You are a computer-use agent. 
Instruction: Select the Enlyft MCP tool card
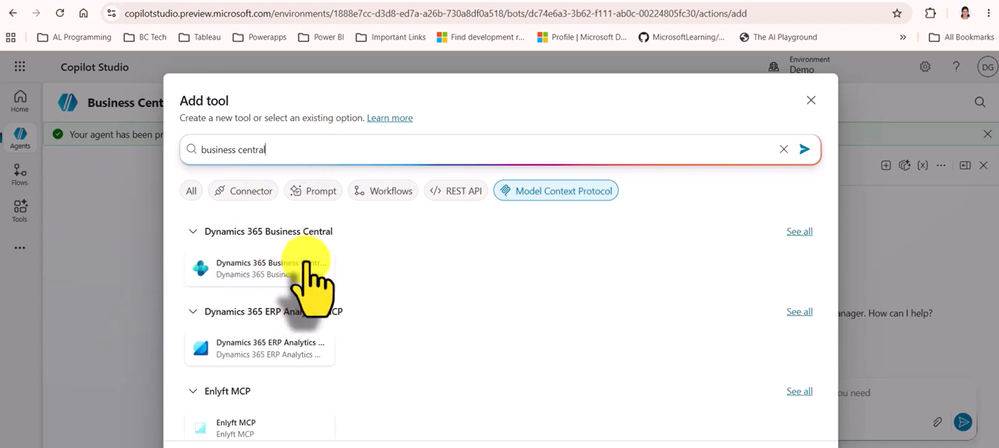(x=259, y=427)
